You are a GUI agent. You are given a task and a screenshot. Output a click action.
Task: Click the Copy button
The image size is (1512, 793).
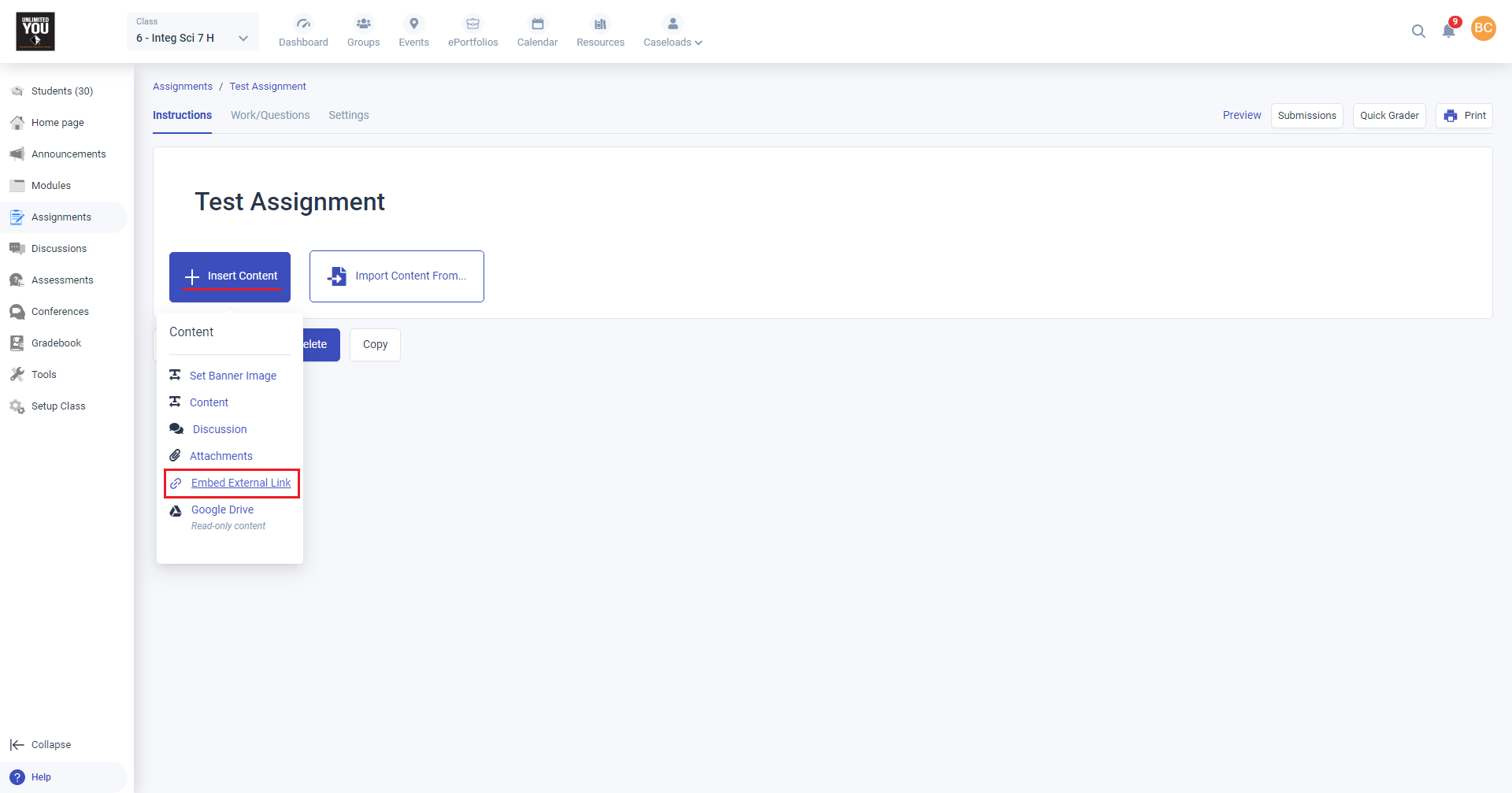point(375,345)
